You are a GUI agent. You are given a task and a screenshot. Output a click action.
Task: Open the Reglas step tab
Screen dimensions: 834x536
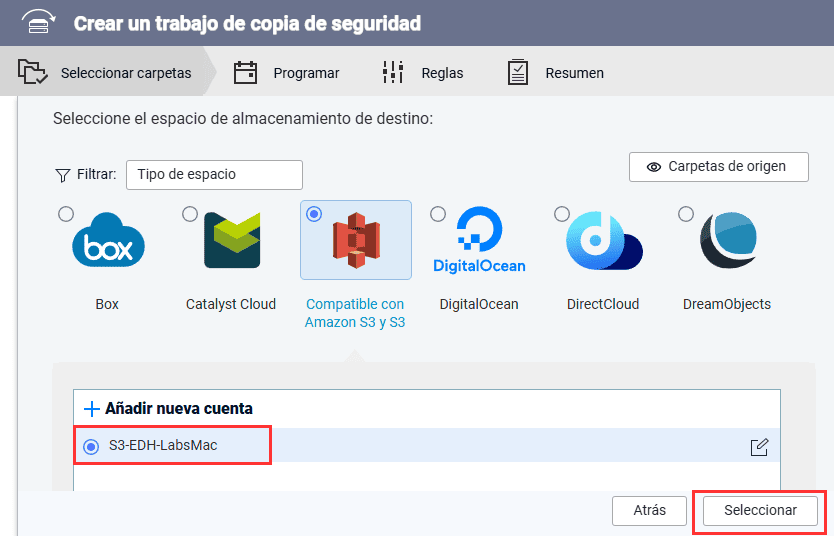pos(423,73)
